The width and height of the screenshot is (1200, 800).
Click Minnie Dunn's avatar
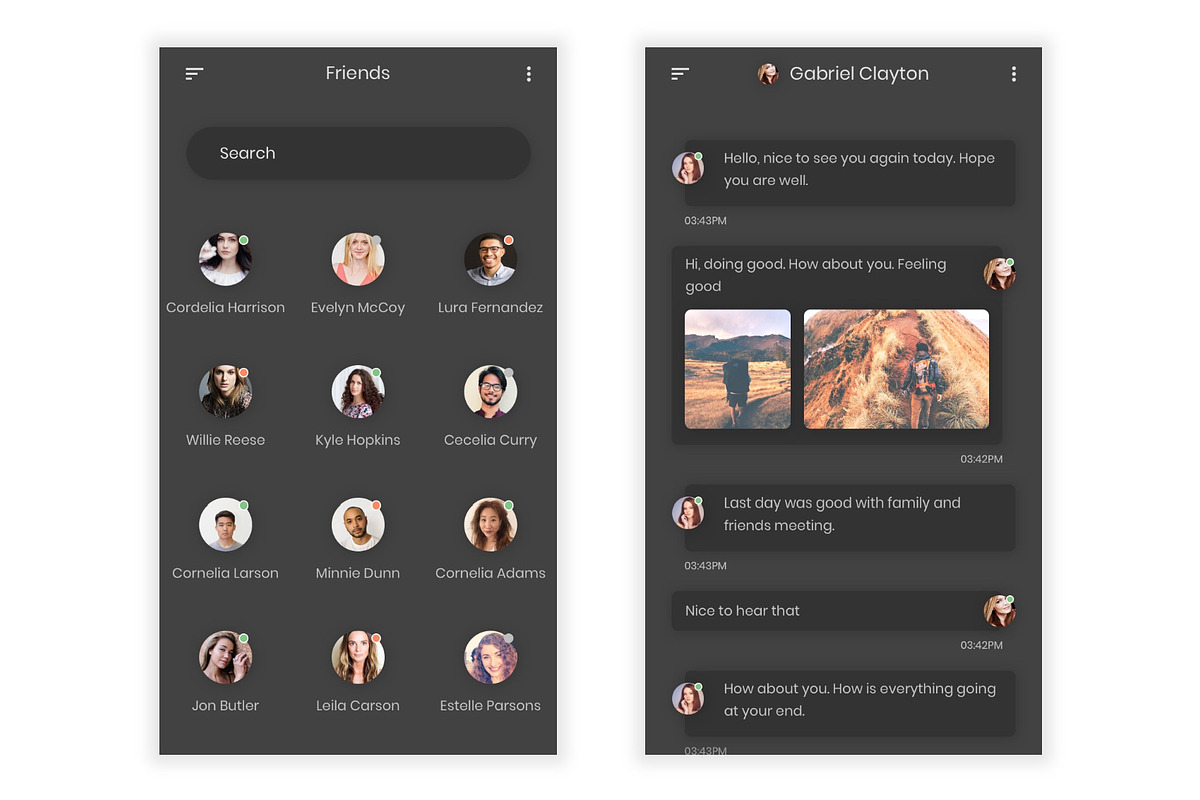click(357, 523)
